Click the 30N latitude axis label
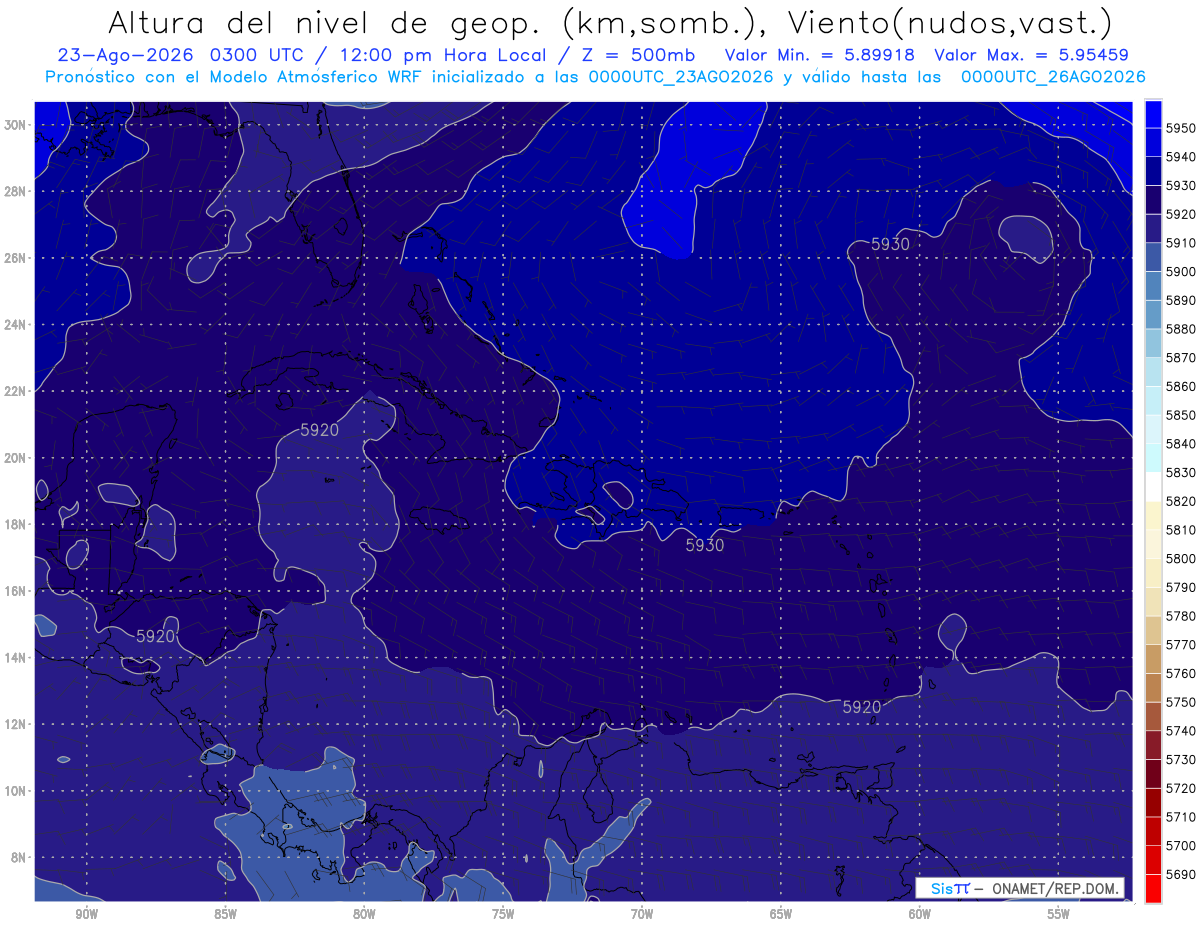This screenshot has width=1200, height=927. (16, 125)
